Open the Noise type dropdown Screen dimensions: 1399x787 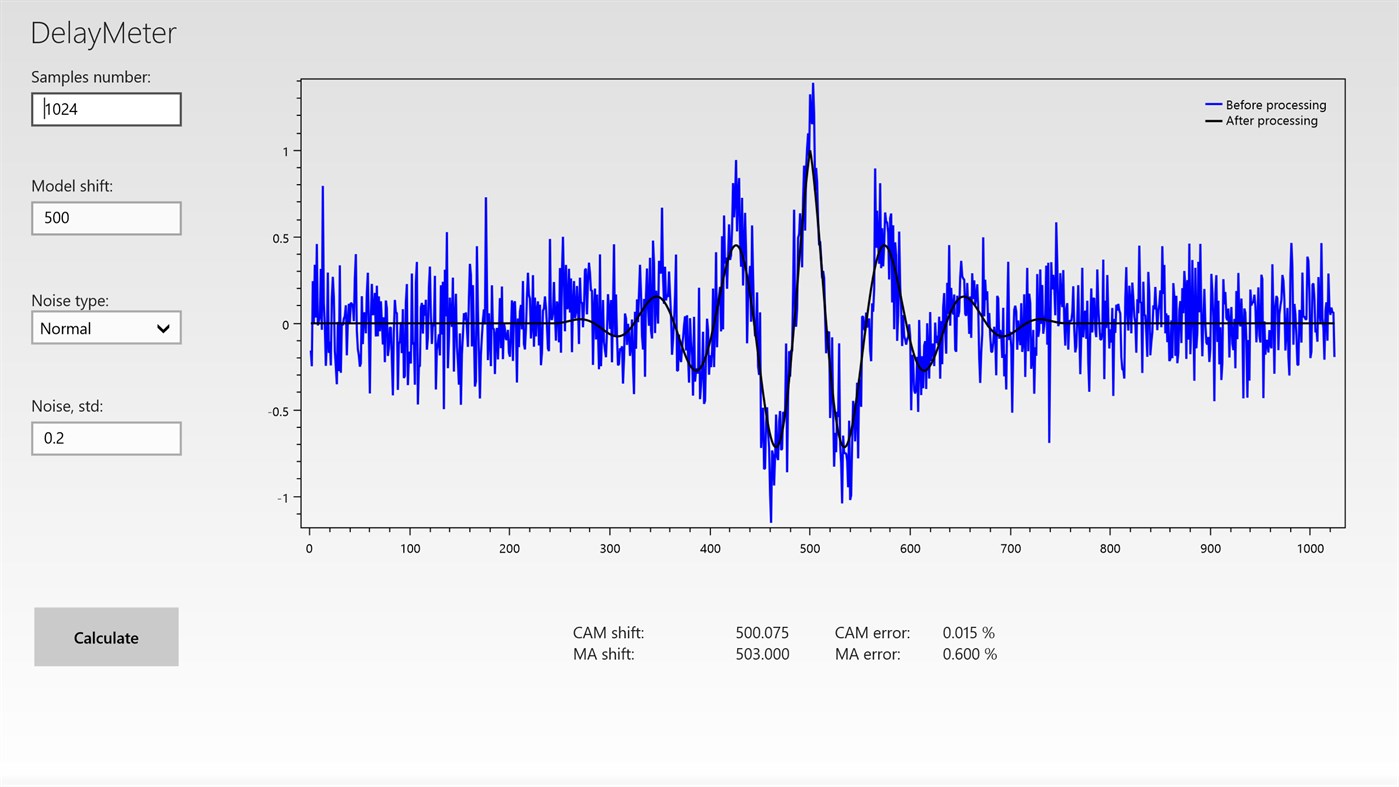[105, 327]
